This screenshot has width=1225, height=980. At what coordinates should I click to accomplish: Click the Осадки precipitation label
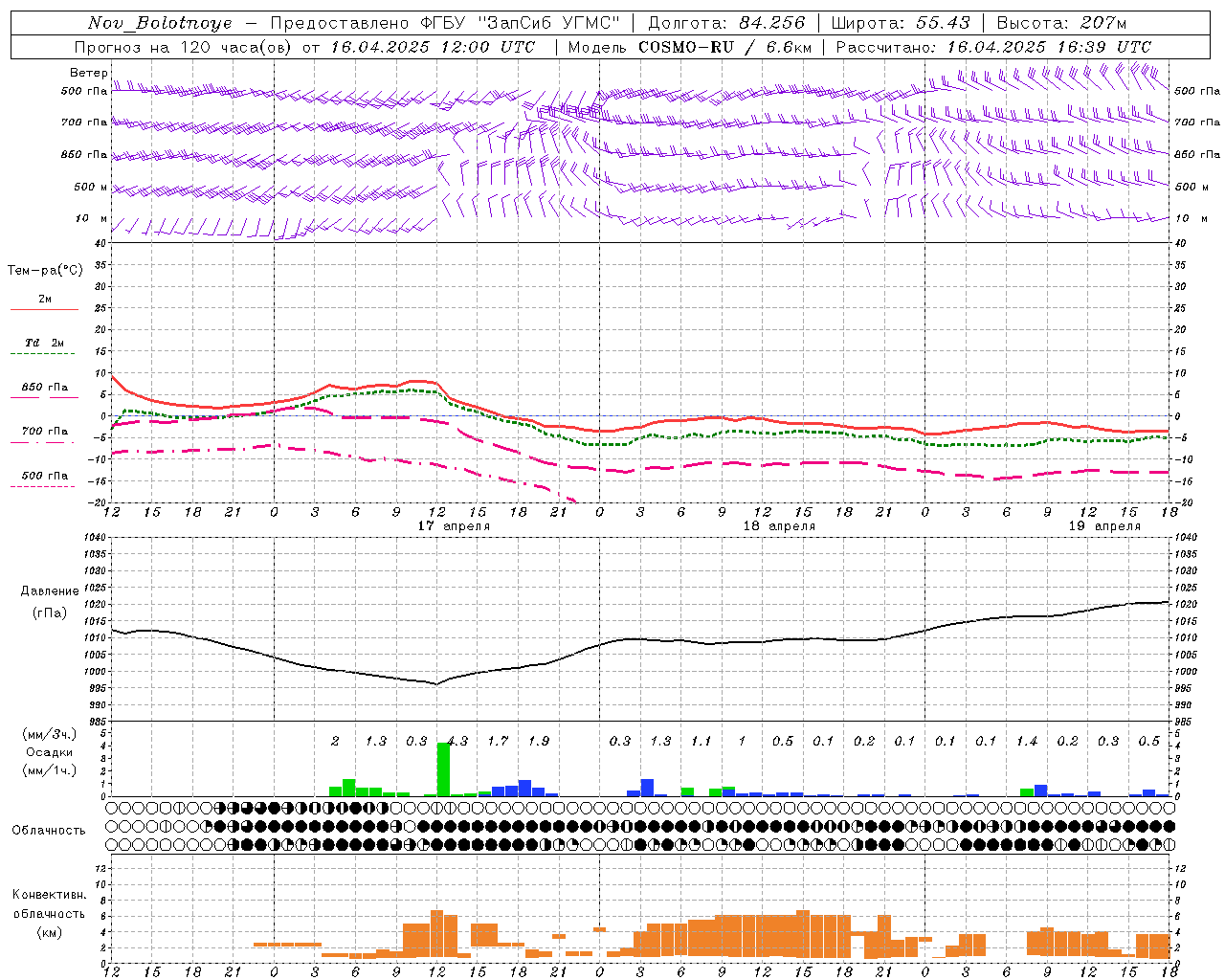(x=48, y=752)
